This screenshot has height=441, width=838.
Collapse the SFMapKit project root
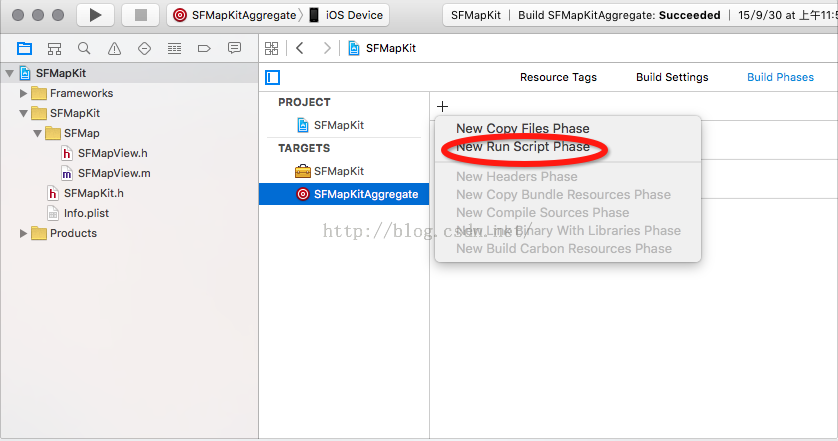(10, 73)
